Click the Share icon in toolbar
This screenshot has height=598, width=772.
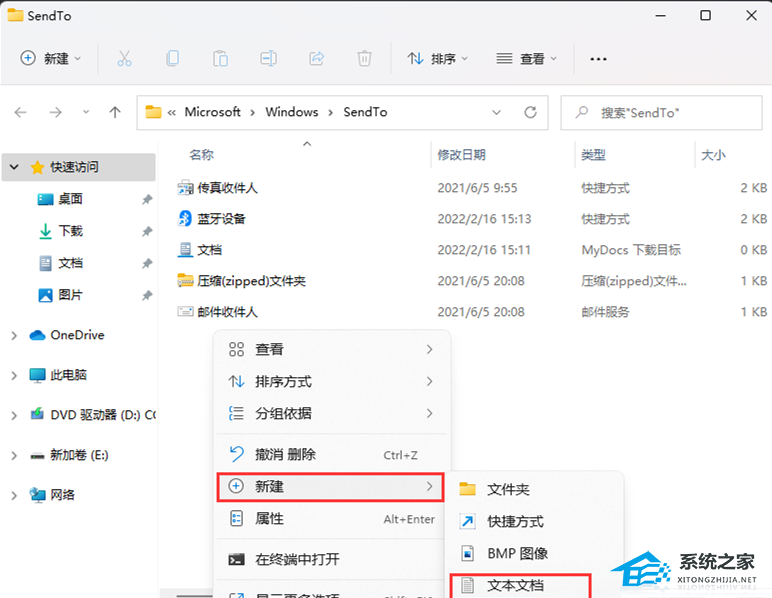click(x=317, y=59)
